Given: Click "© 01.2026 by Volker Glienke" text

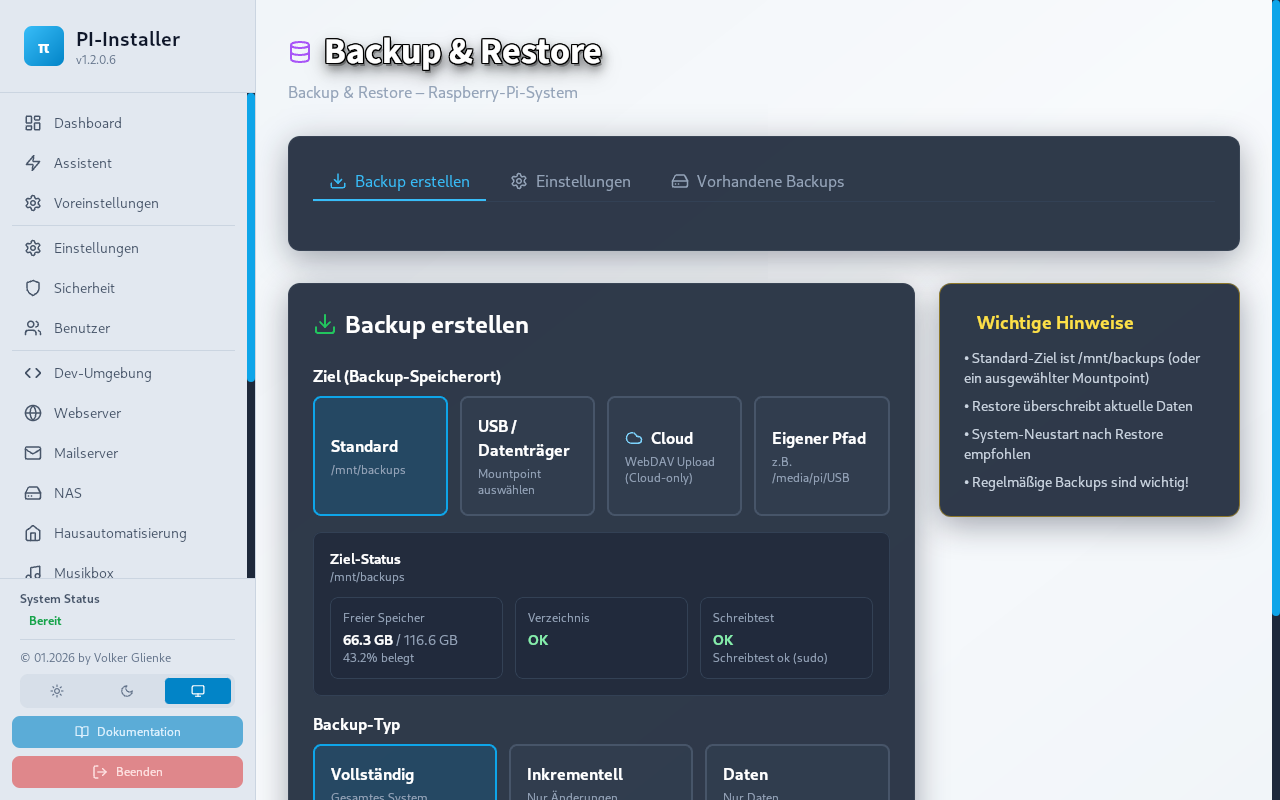Looking at the screenshot, I should (95, 658).
